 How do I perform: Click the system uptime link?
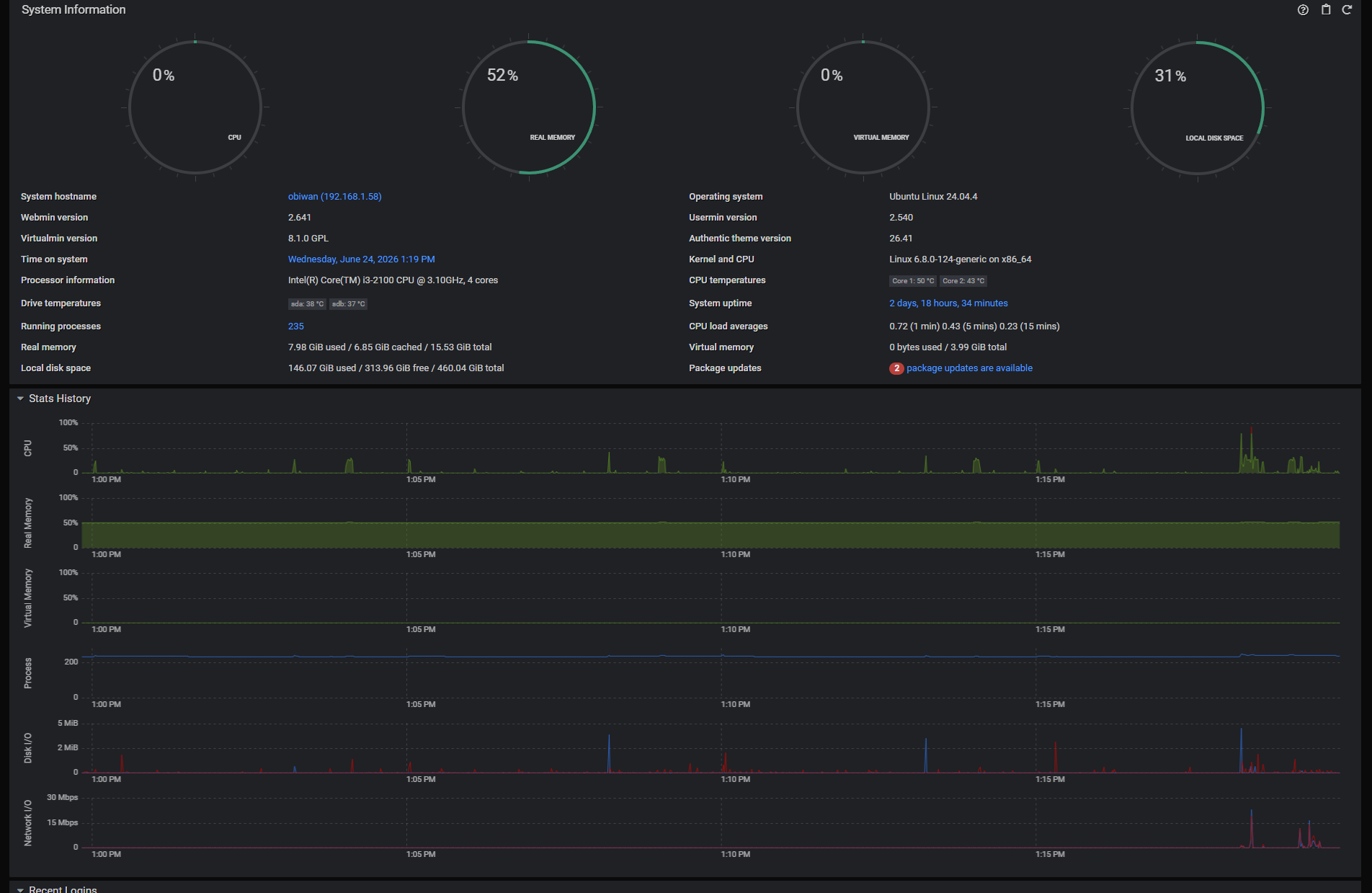pyautogui.click(x=948, y=303)
